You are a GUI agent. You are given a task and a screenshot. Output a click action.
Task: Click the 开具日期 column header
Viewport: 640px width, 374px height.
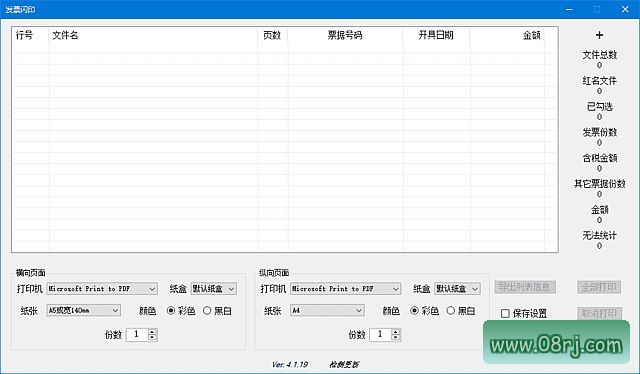click(x=436, y=35)
